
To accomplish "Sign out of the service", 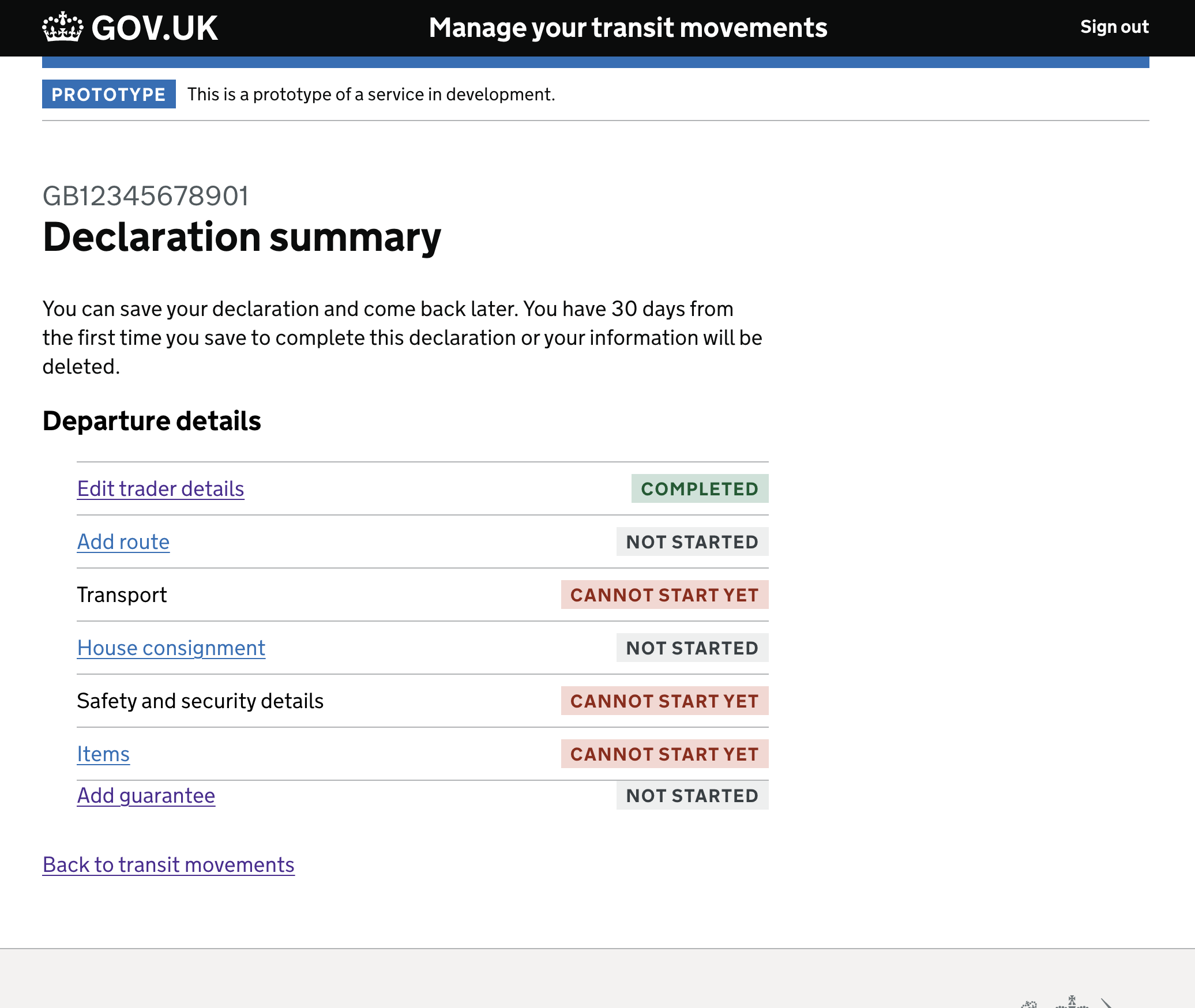I will [1114, 27].
